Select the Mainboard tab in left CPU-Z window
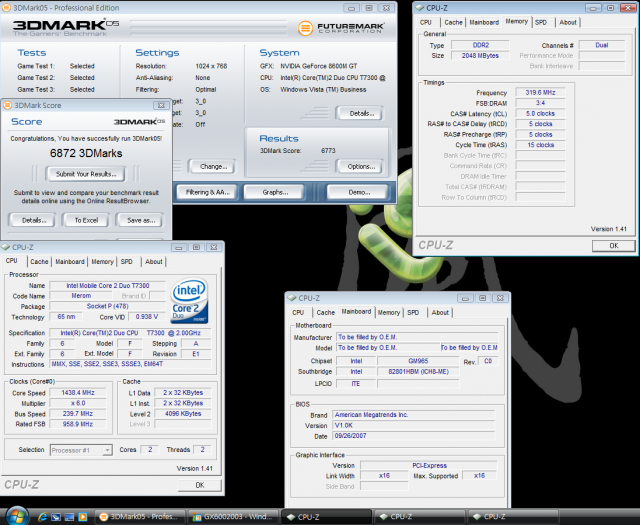This screenshot has width=640, height=525. 70,262
